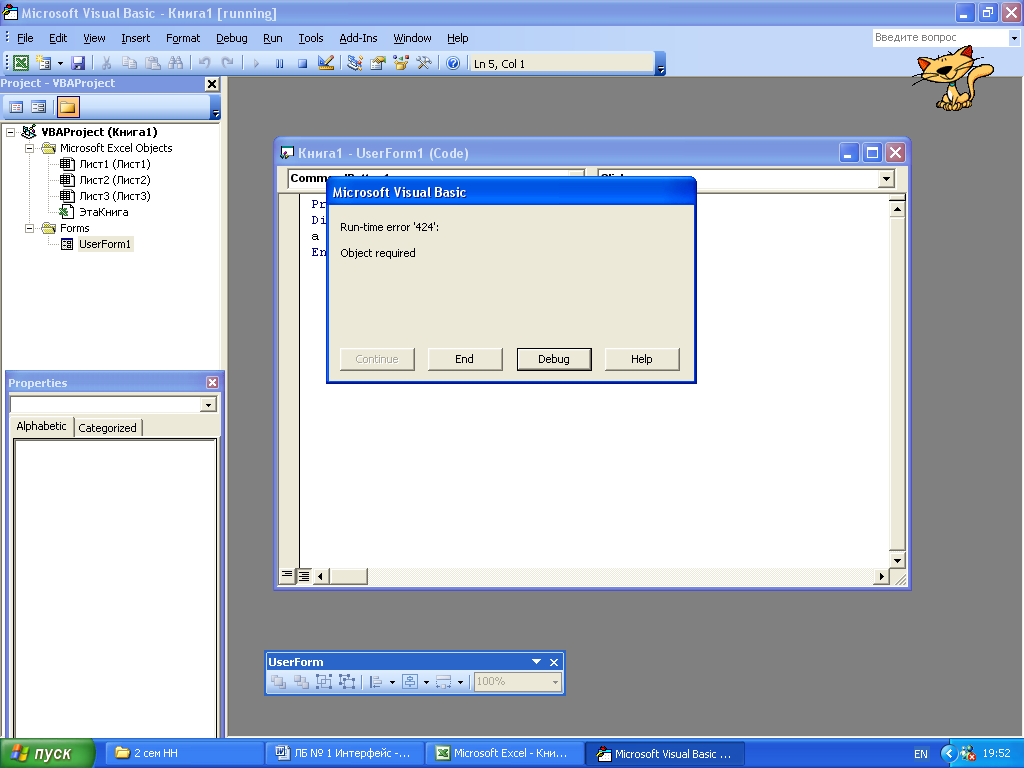Select ЭтаКнига in project tree
The image size is (1024, 768).
pos(103,212)
